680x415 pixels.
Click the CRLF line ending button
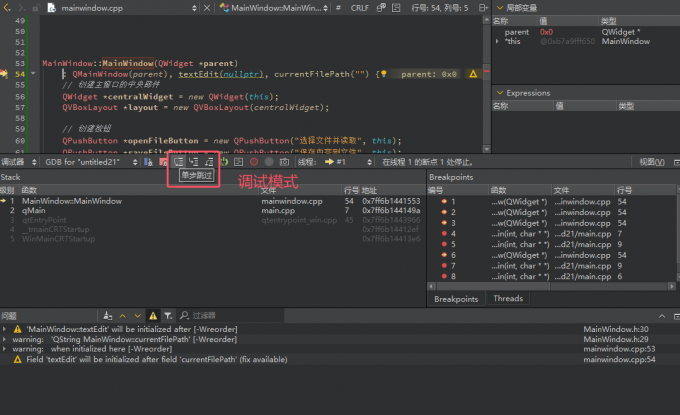coord(358,7)
